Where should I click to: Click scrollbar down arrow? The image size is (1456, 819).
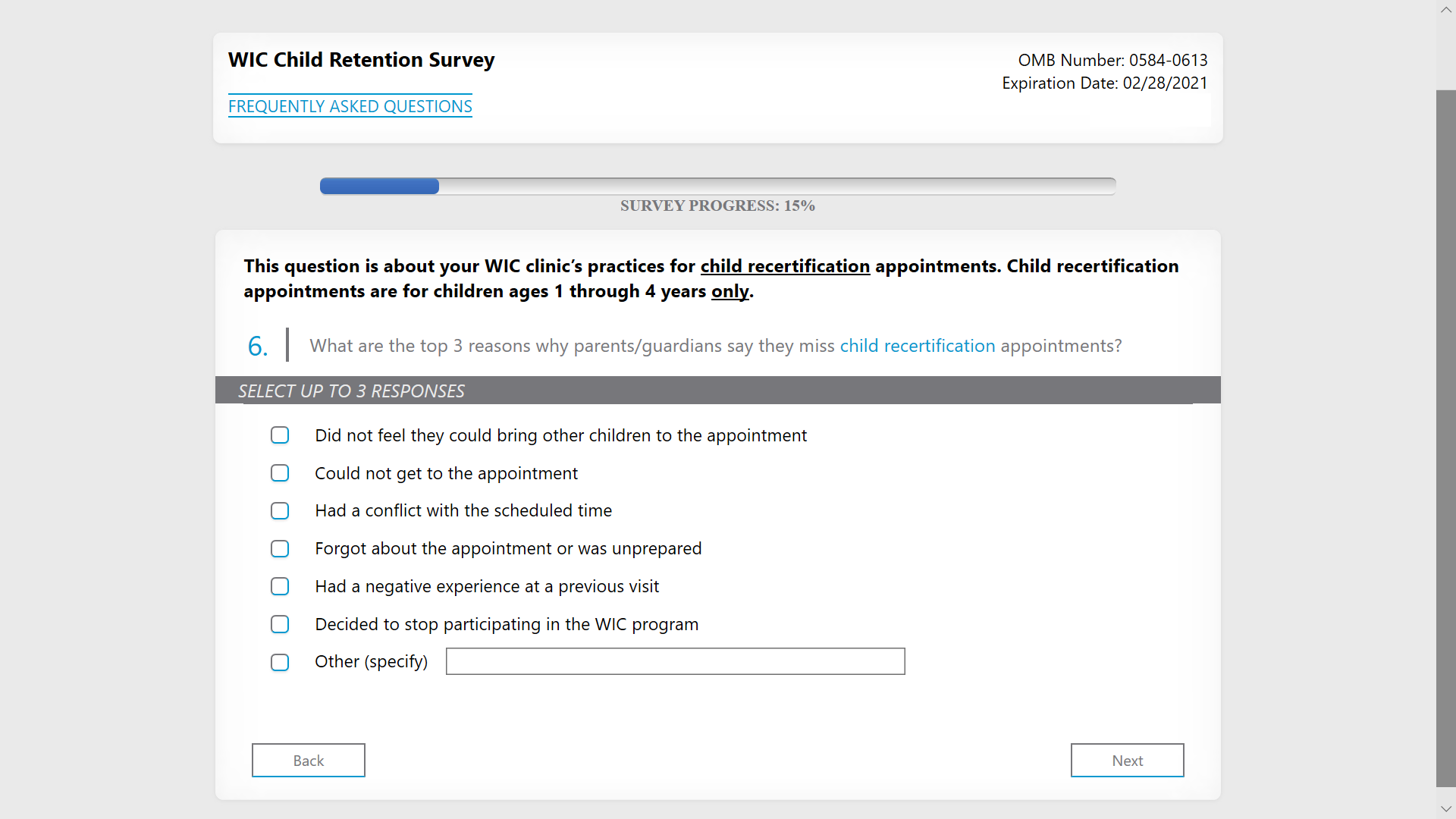pyautogui.click(x=1445, y=809)
